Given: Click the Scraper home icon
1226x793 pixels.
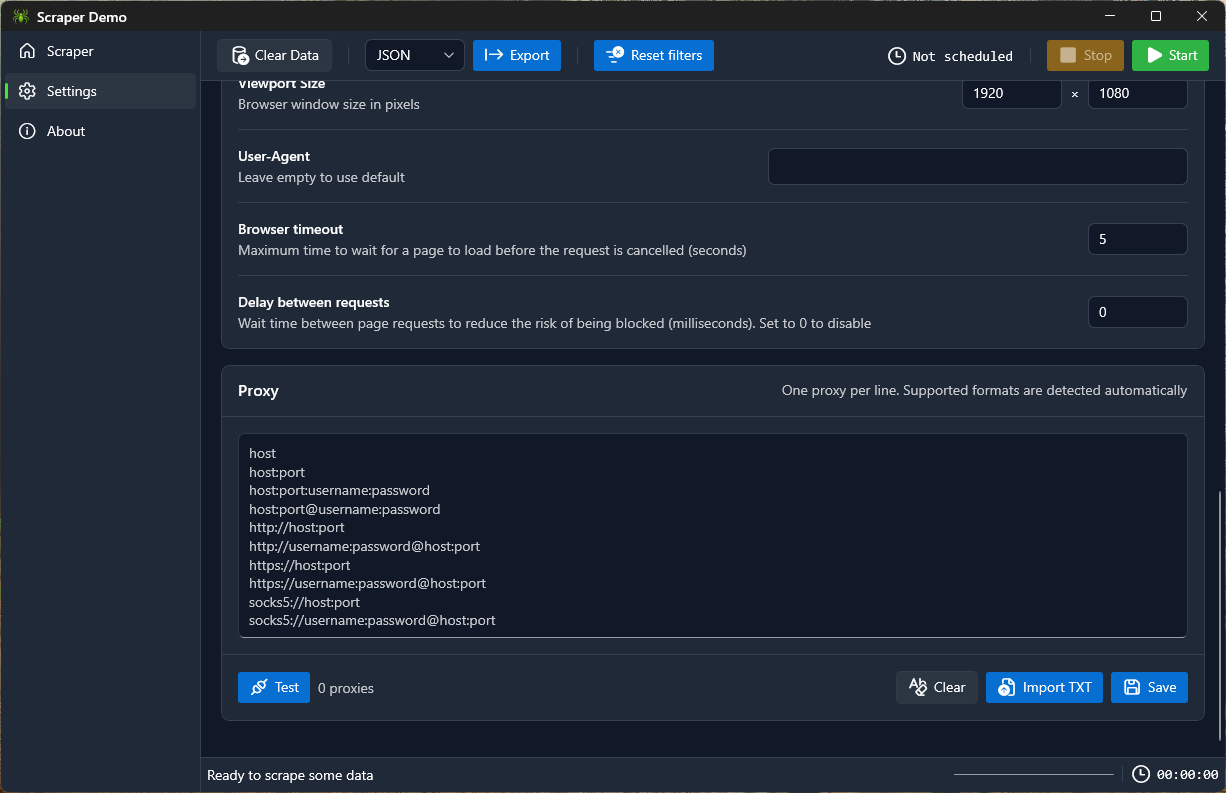Looking at the screenshot, I should point(27,51).
